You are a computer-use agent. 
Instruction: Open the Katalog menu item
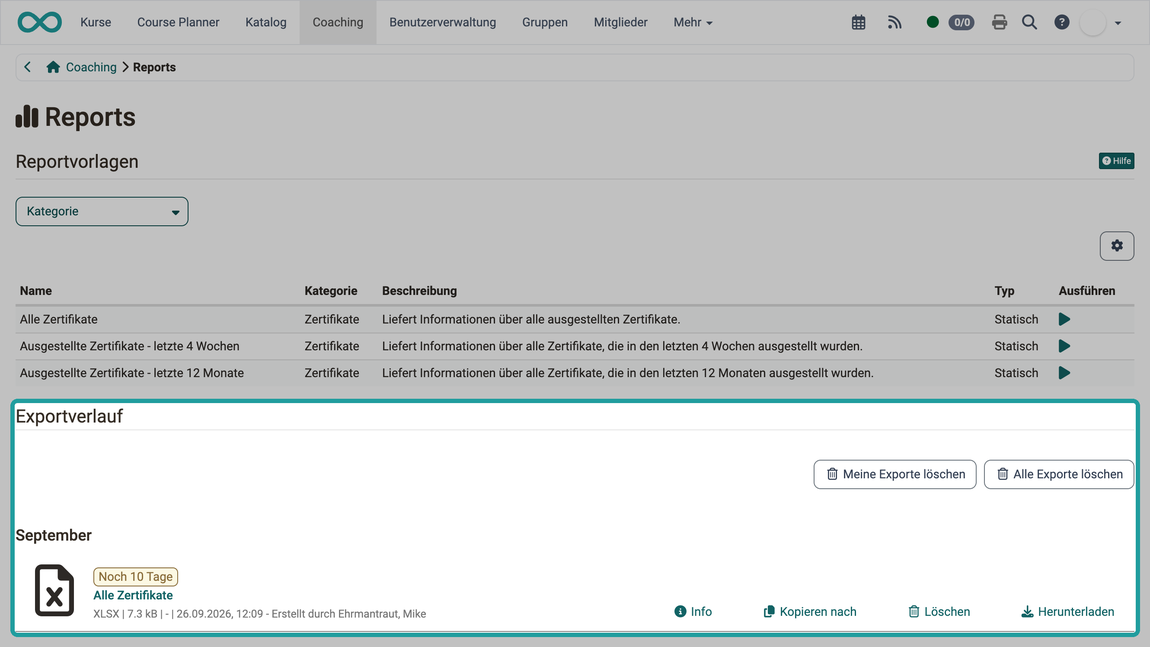coord(265,22)
